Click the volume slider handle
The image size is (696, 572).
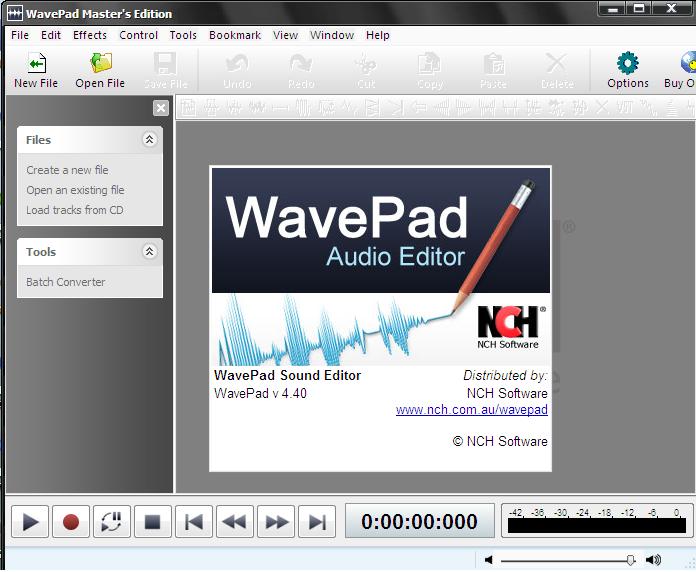point(630,560)
